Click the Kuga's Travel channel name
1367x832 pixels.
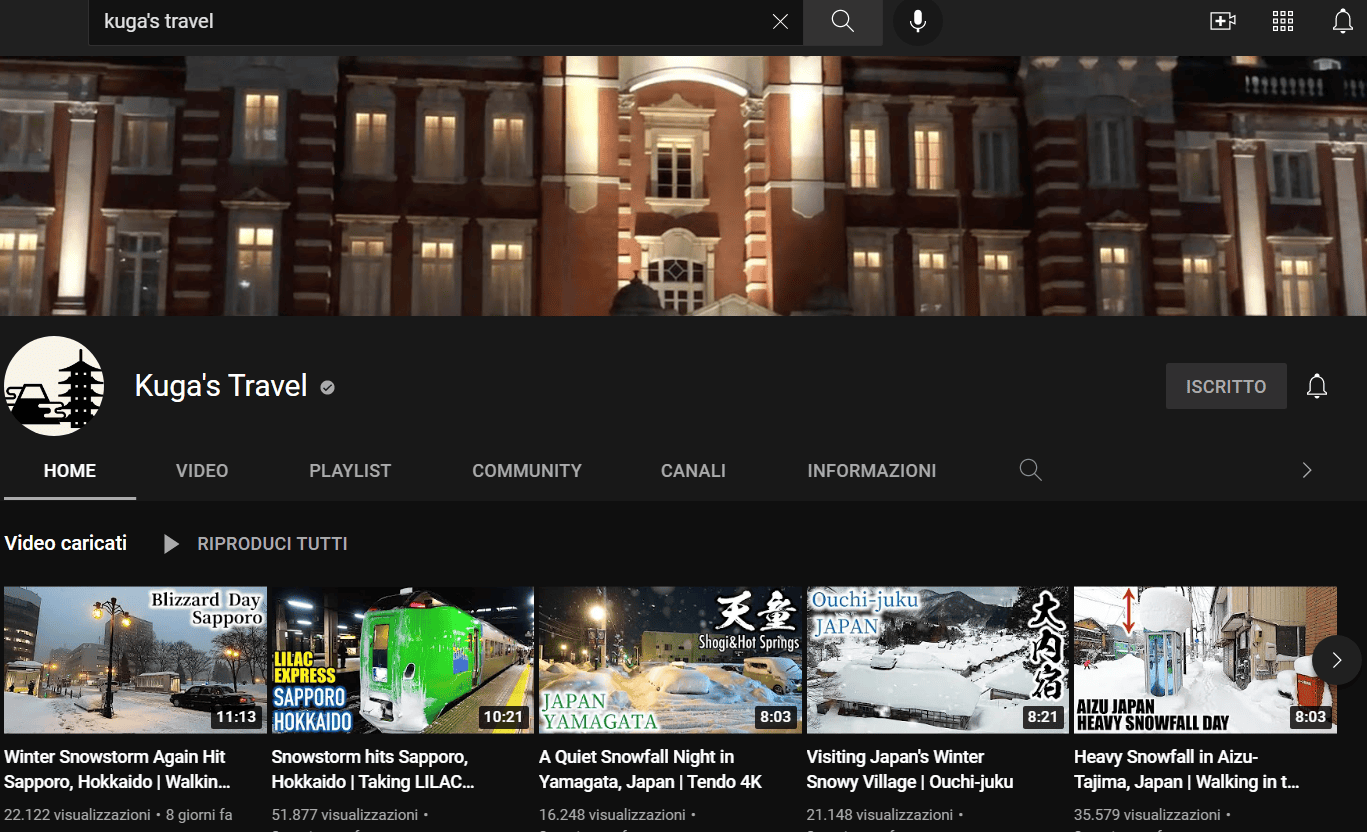[221, 386]
